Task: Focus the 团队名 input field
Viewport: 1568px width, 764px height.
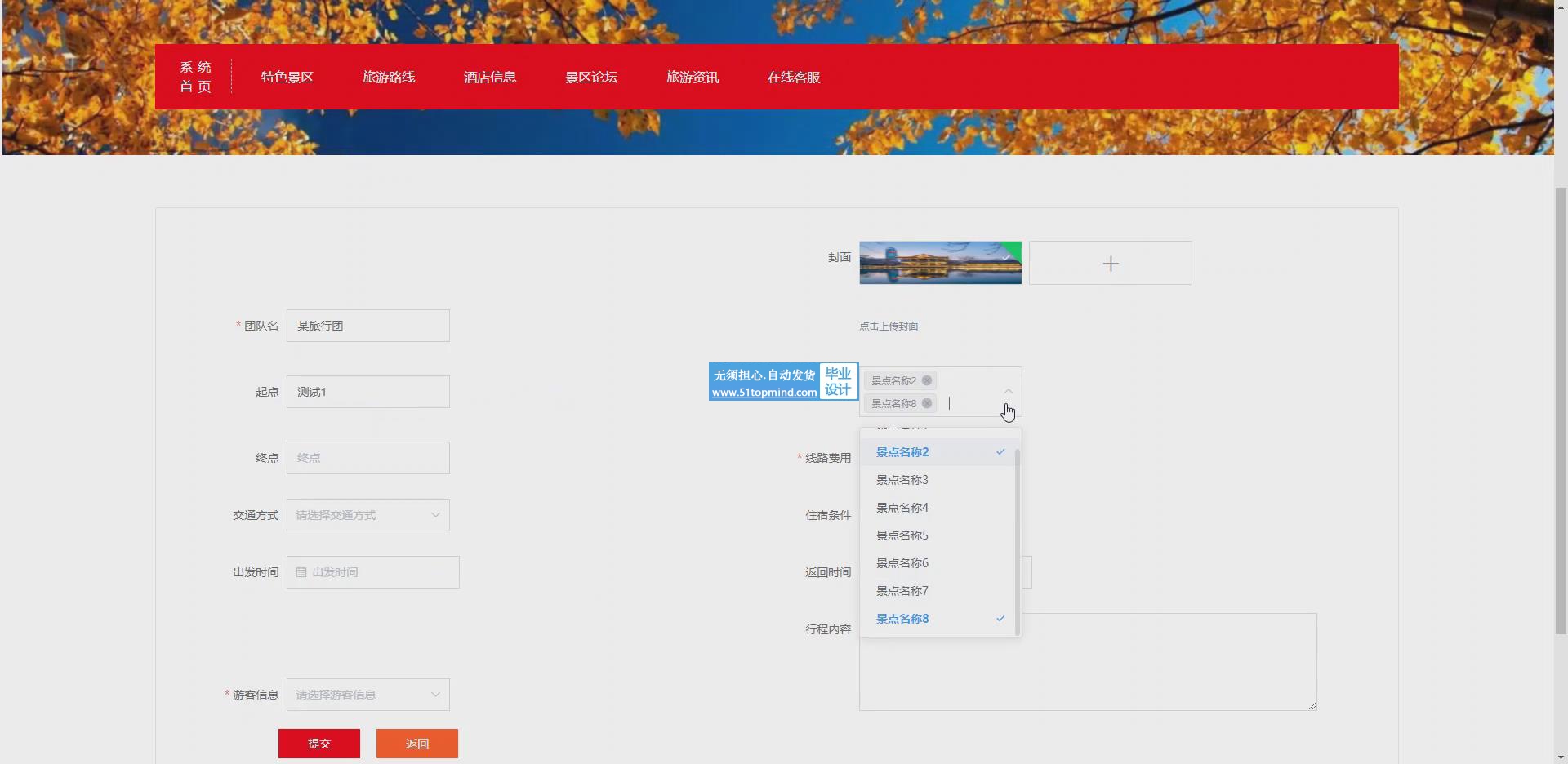Action: pyautogui.click(x=368, y=326)
